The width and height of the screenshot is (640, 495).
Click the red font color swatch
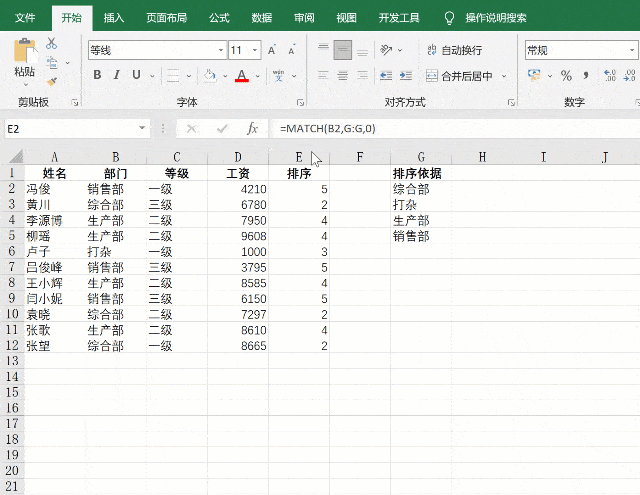click(x=241, y=76)
